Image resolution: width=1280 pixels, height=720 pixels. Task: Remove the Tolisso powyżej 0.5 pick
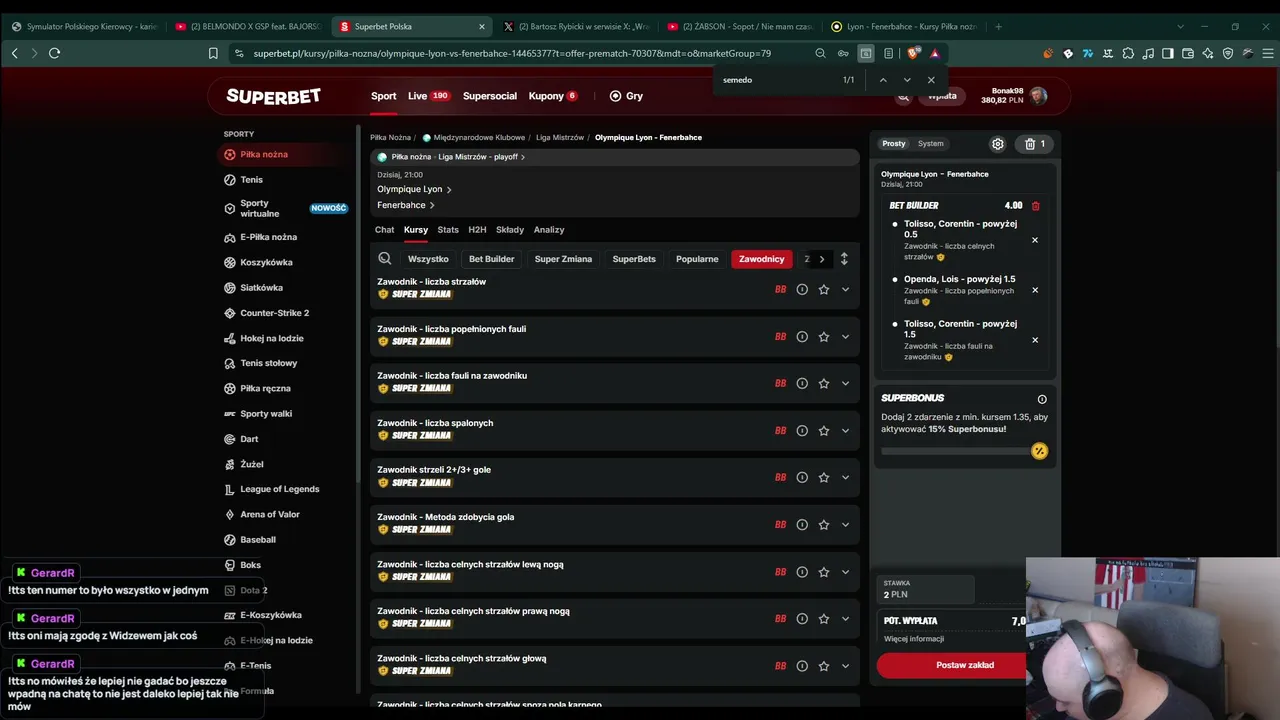[x=1035, y=240]
